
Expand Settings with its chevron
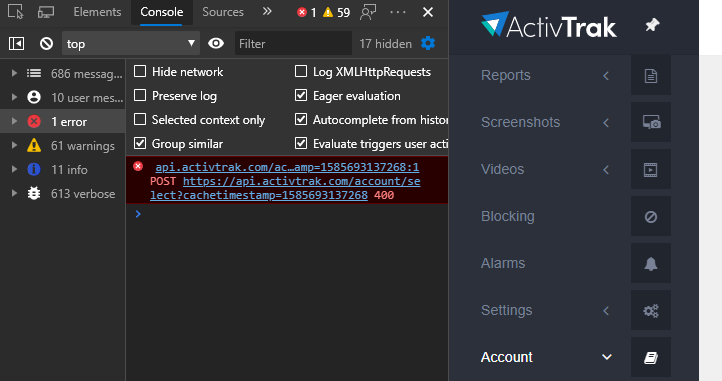pos(606,311)
